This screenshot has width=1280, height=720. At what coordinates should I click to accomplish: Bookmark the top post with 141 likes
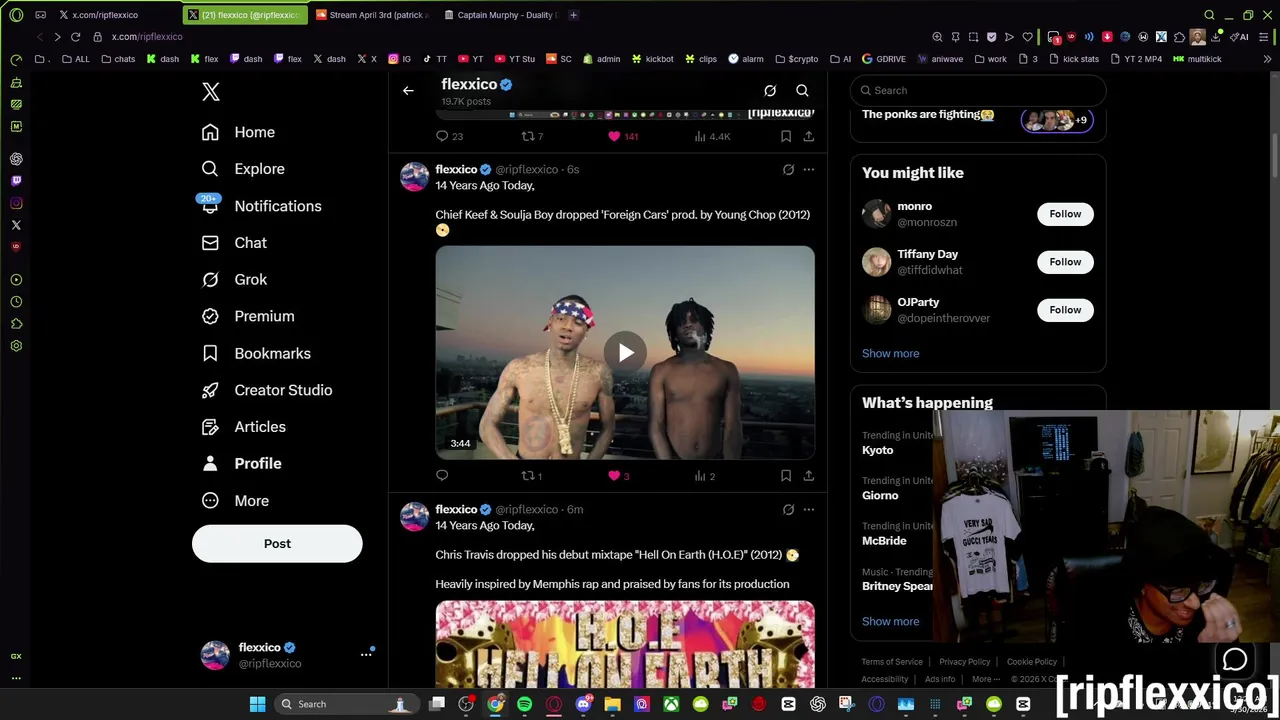point(786,136)
